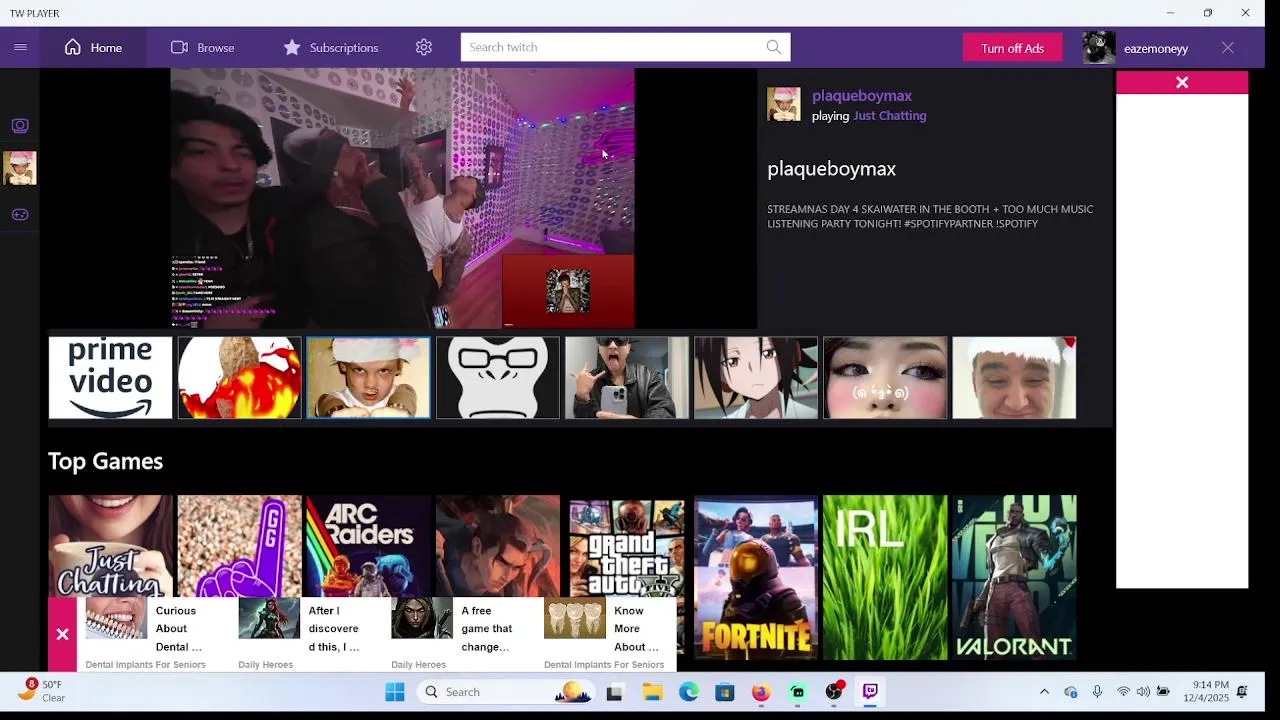Image resolution: width=1280 pixels, height=720 pixels.
Task: Open File Explorer from the taskbar
Action: tap(652, 692)
